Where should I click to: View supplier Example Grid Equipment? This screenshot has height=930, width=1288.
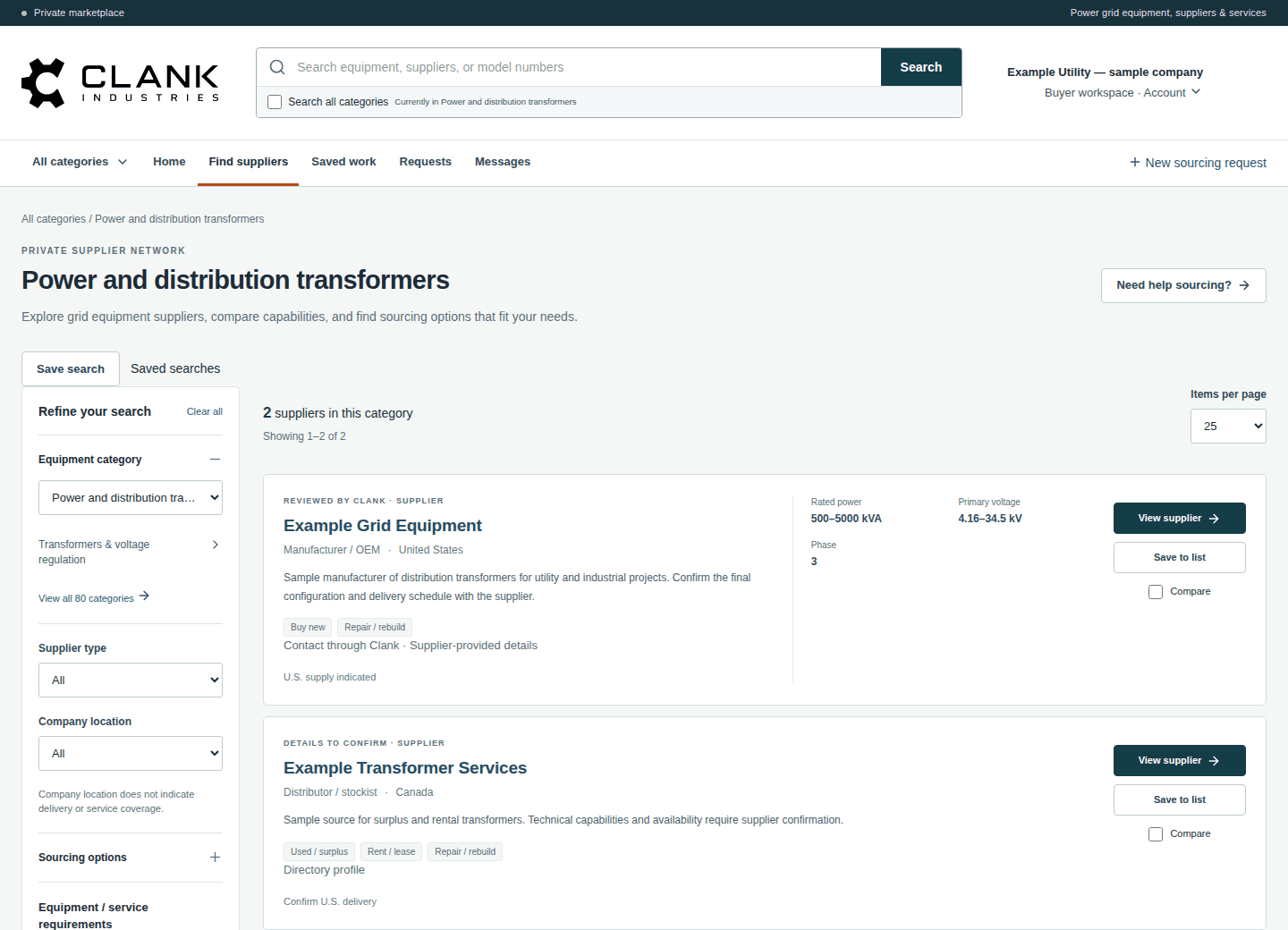point(1180,519)
